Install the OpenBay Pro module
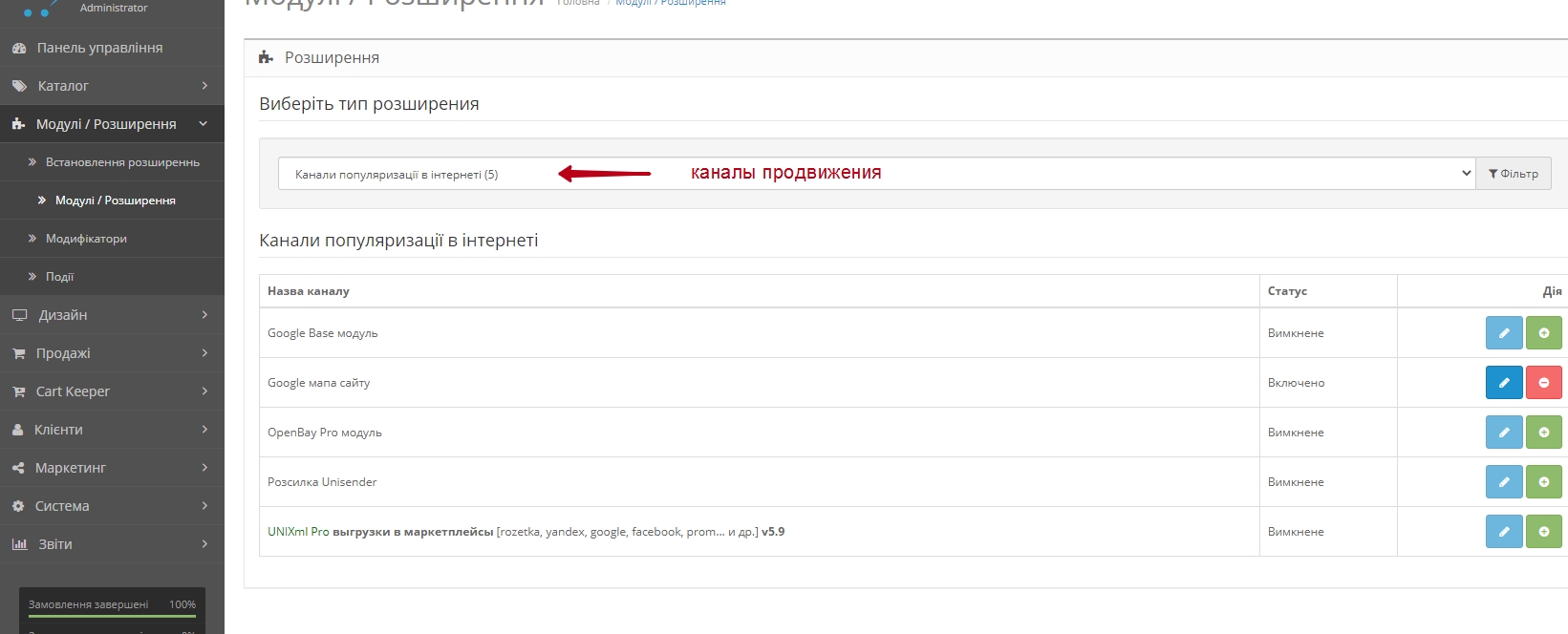 (1543, 433)
